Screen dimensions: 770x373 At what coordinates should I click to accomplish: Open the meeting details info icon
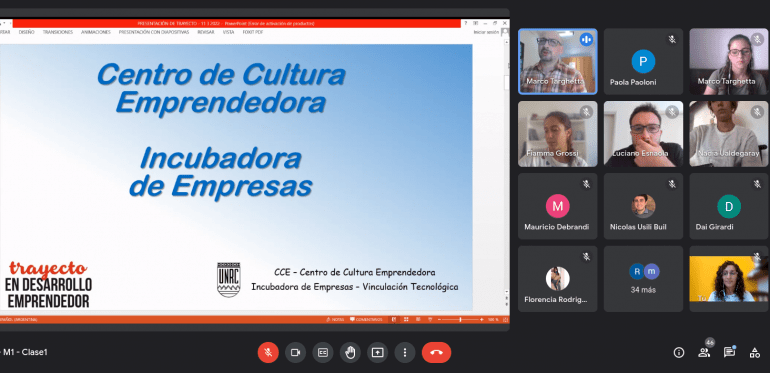click(x=679, y=352)
